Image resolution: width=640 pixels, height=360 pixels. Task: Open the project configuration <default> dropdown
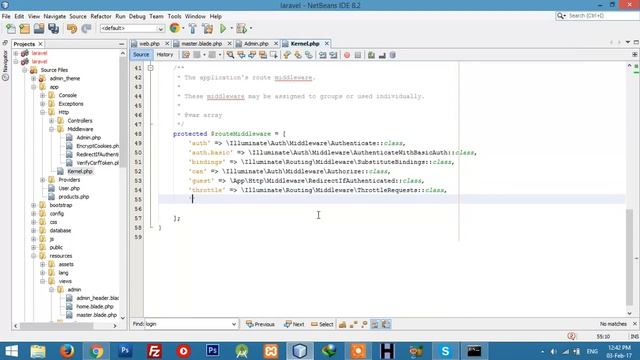click(132, 29)
